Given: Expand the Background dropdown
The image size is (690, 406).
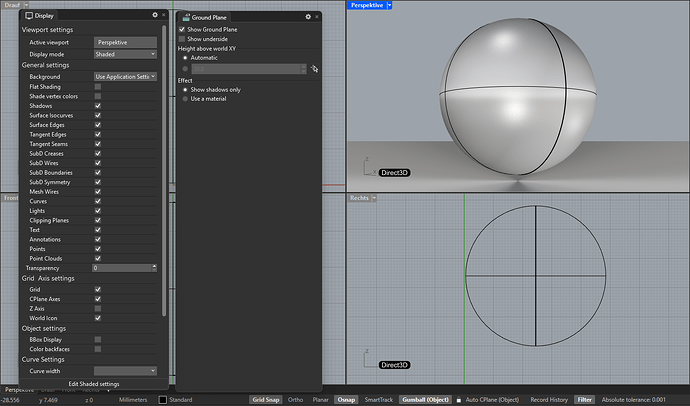Looking at the screenshot, I should pyautogui.click(x=125, y=76).
